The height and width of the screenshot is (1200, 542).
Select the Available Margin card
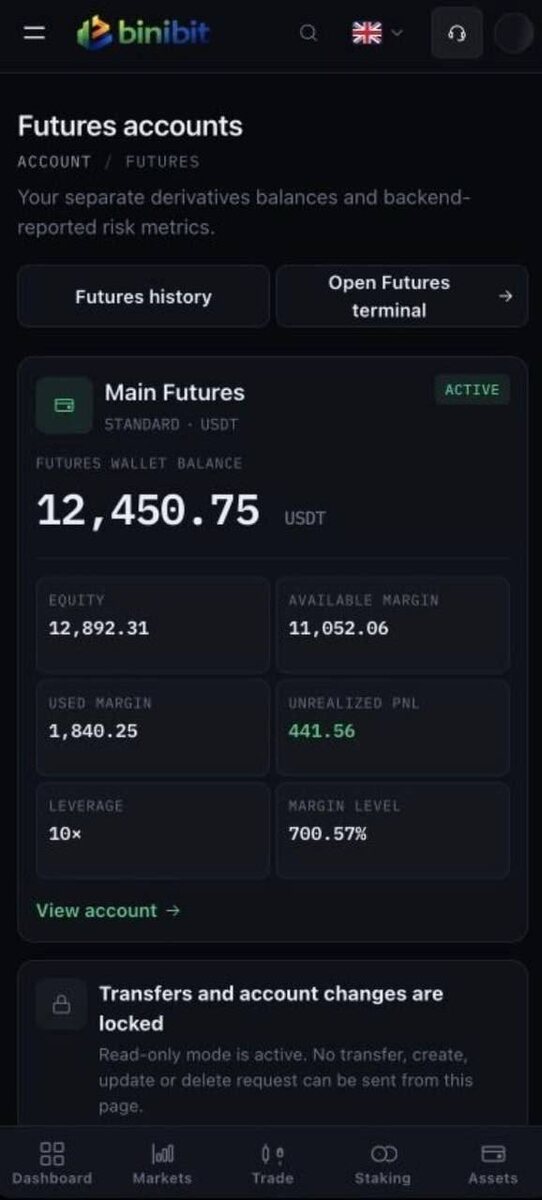pos(393,624)
